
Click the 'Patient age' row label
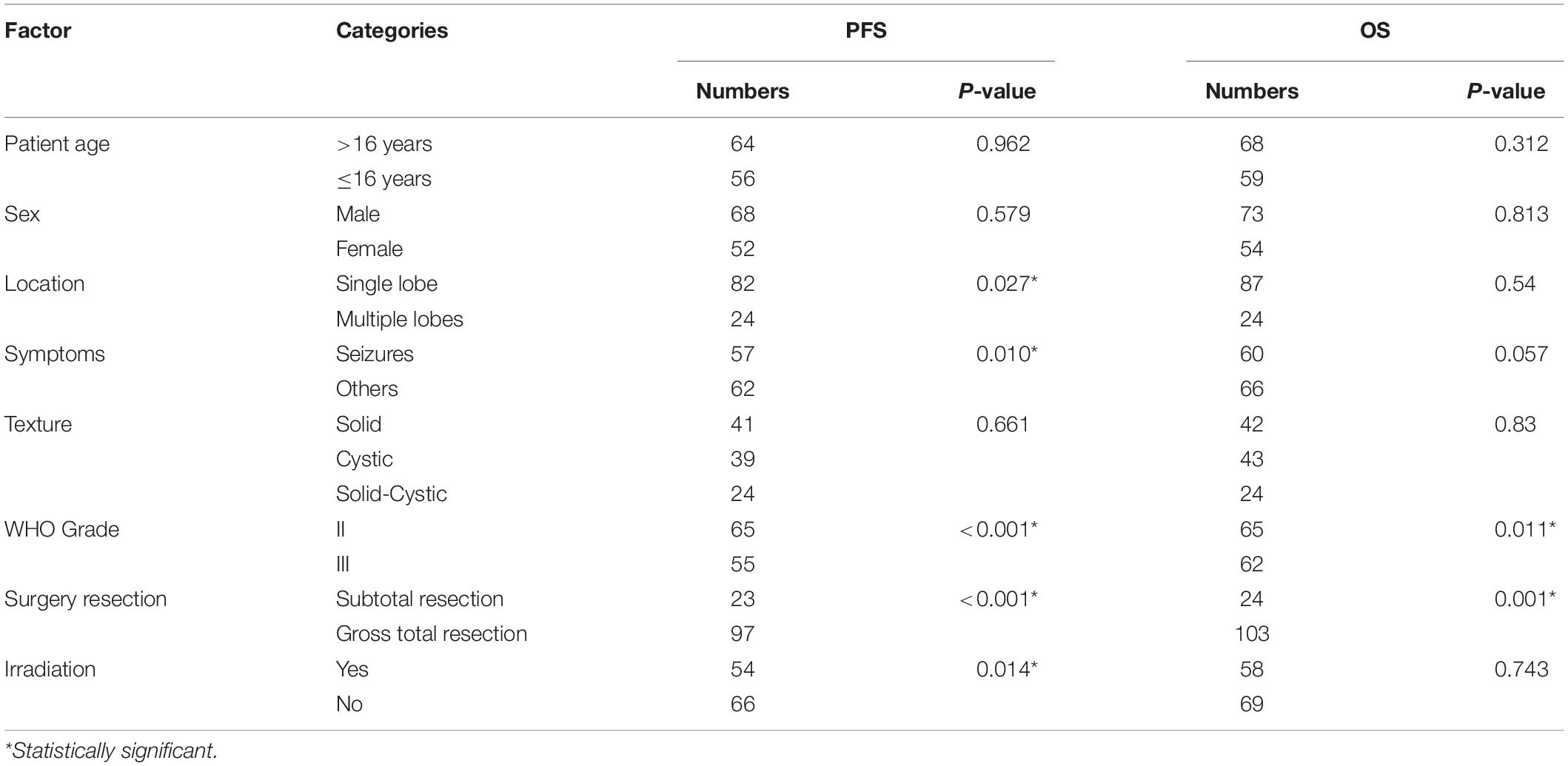click(57, 144)
